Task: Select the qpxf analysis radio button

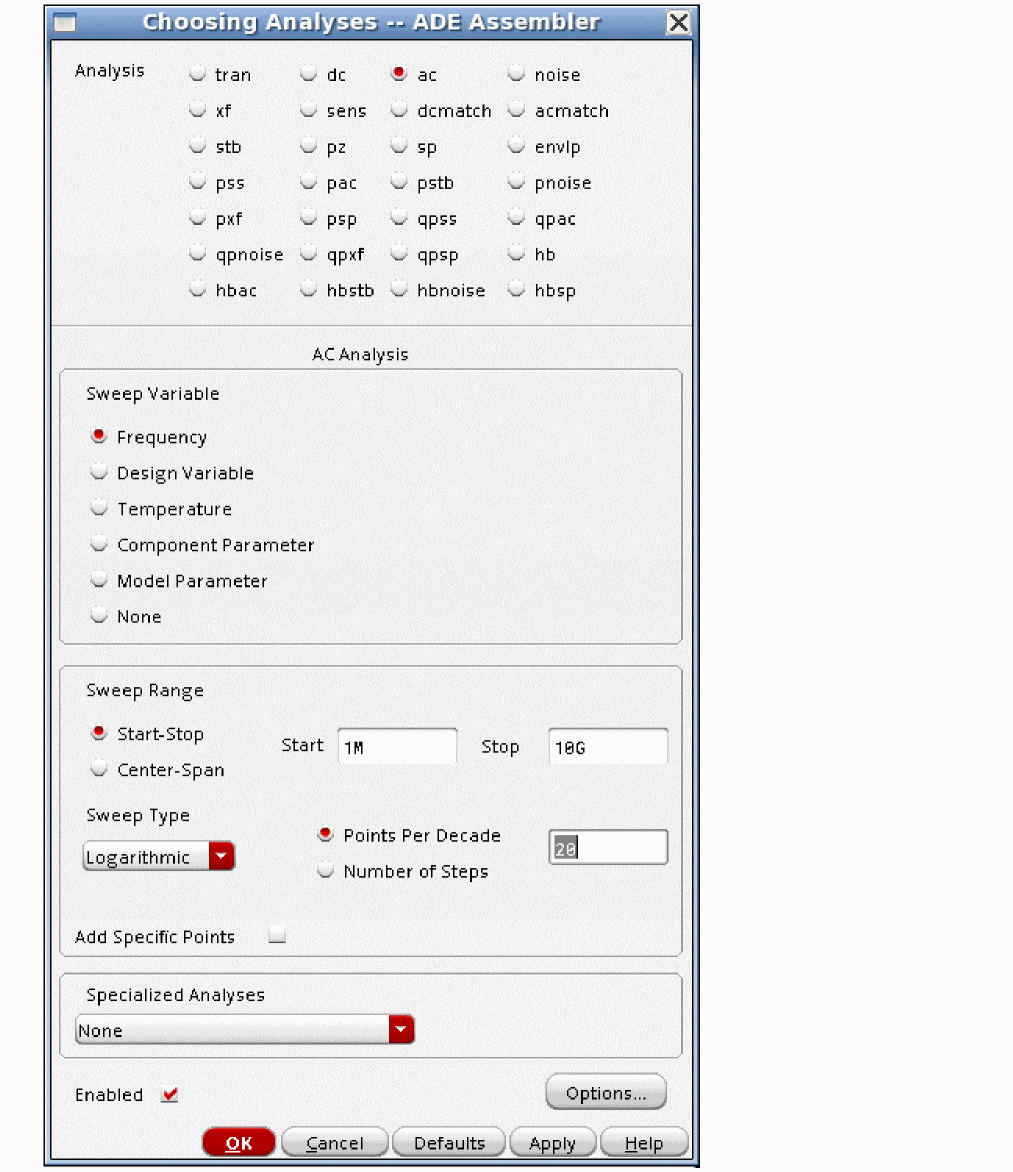Action: (309, 253)
